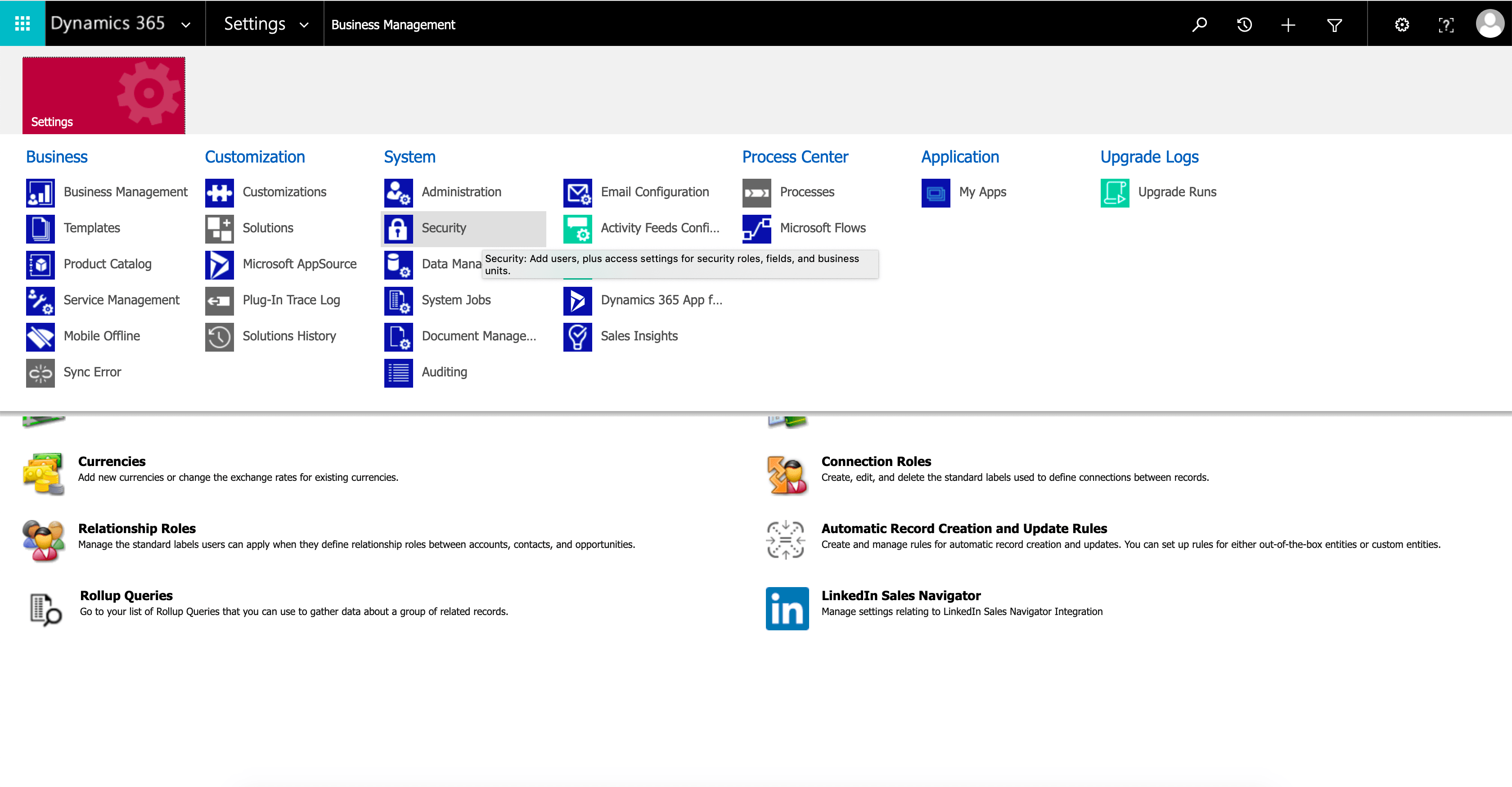Open the settings gear in top bar
This screenshot has height=787, width=1512.
pos(1402,25)
